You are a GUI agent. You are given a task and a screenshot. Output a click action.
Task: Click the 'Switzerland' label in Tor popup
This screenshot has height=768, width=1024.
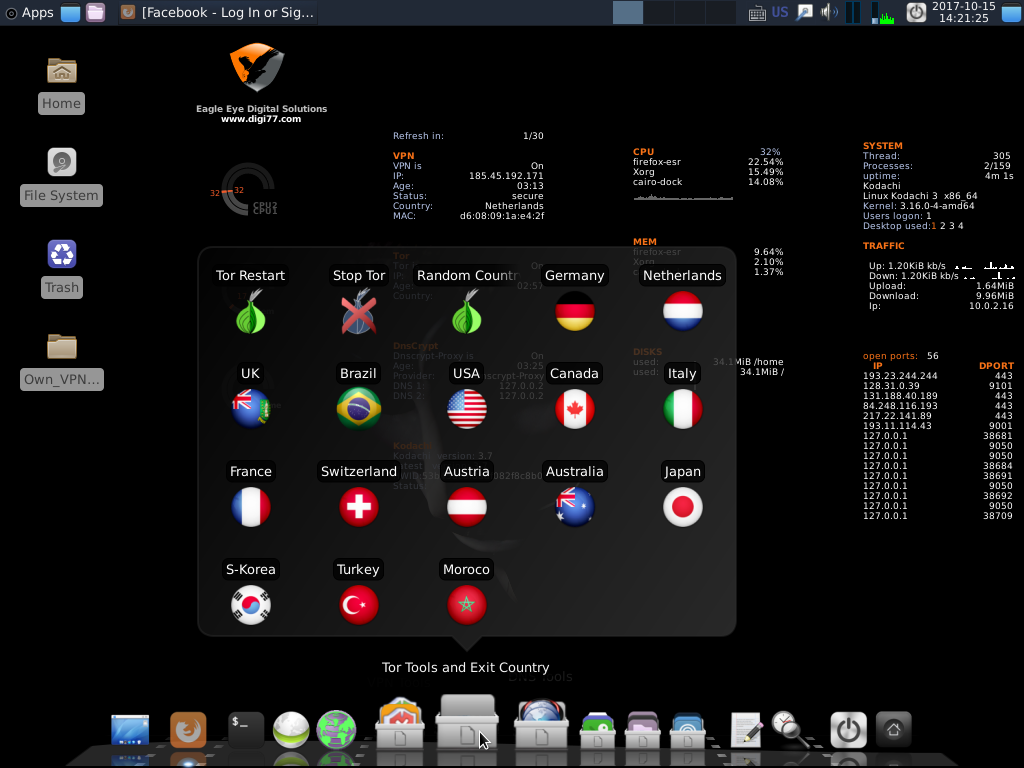tap(359, 472)
